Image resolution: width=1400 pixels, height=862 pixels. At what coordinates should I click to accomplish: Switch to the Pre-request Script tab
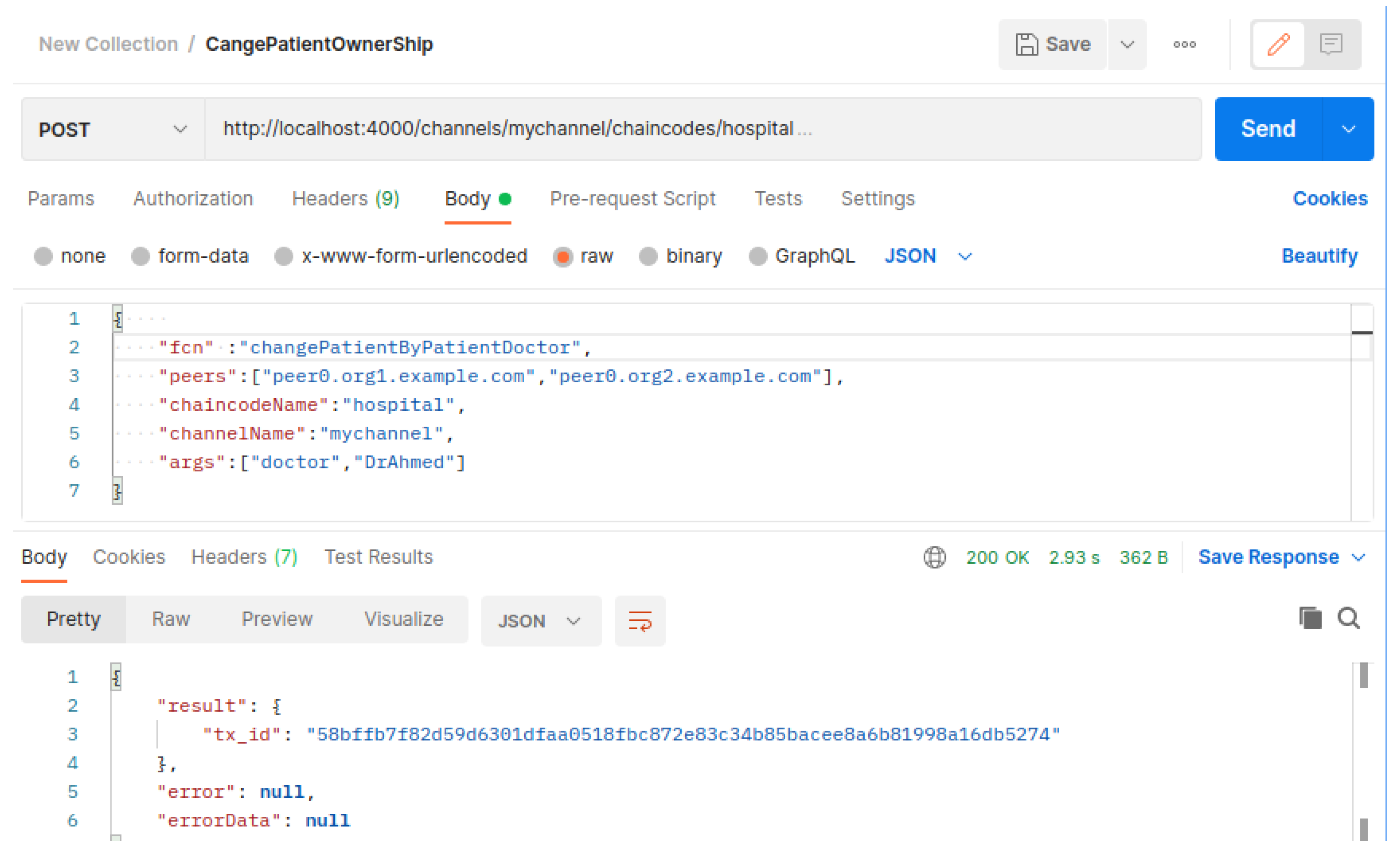click(x=632, y=198)
